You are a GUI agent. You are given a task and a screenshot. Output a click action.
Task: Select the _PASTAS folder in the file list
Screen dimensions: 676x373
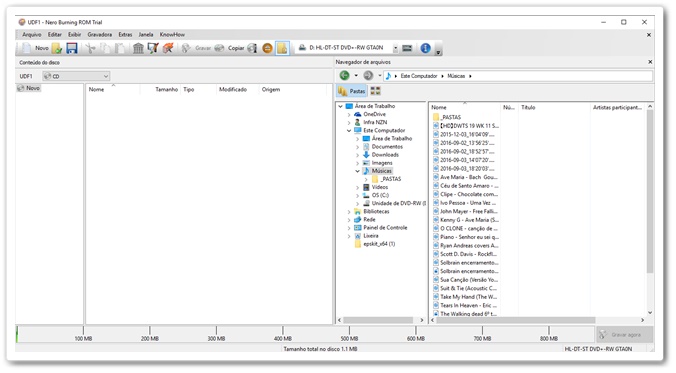click(451, 117)
